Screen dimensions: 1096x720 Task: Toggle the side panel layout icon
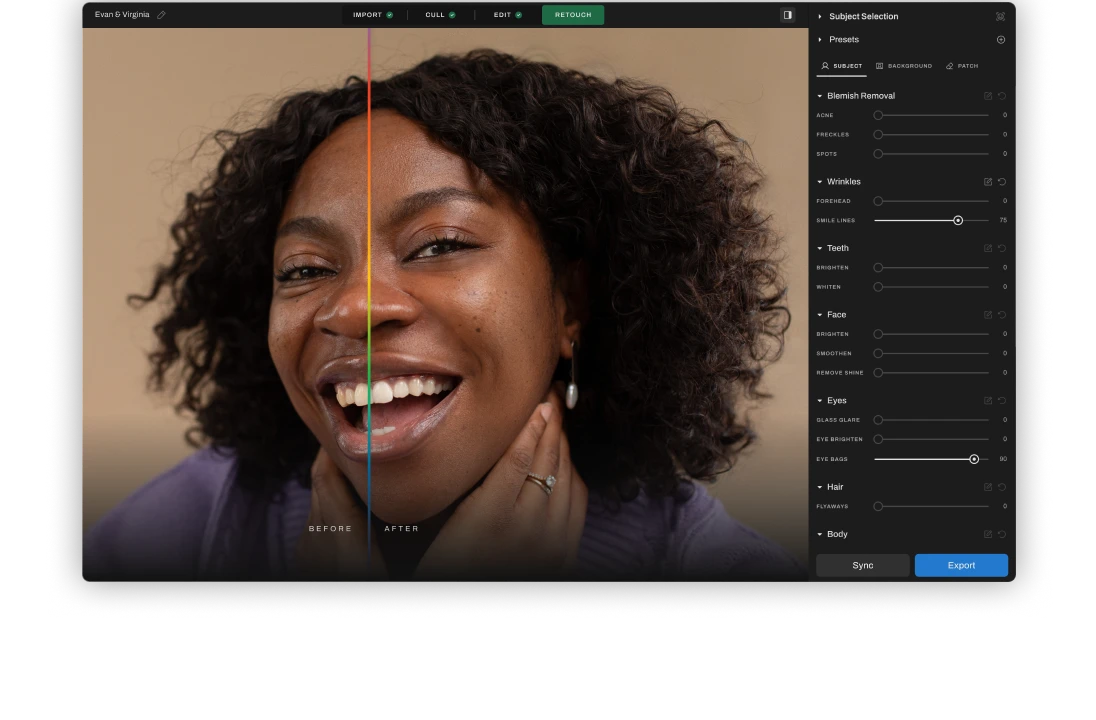[787, 15]
